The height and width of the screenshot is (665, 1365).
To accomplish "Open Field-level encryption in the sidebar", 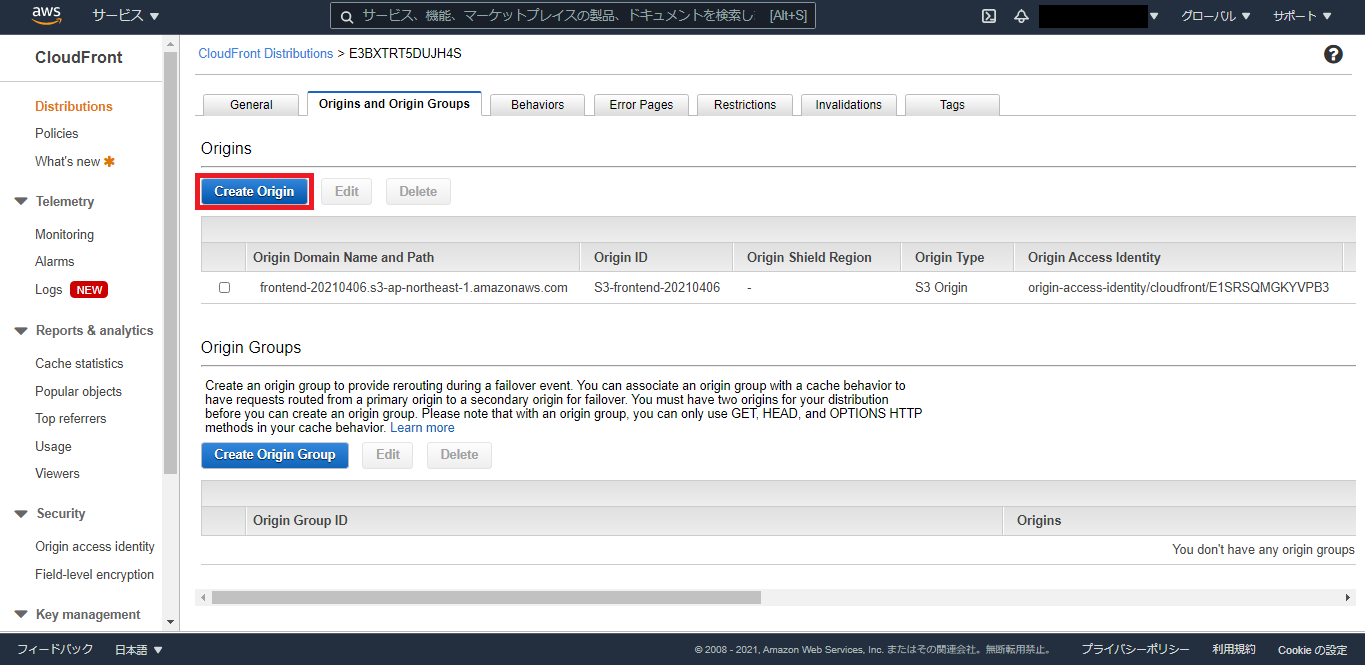I will click(x=95, y=575).
